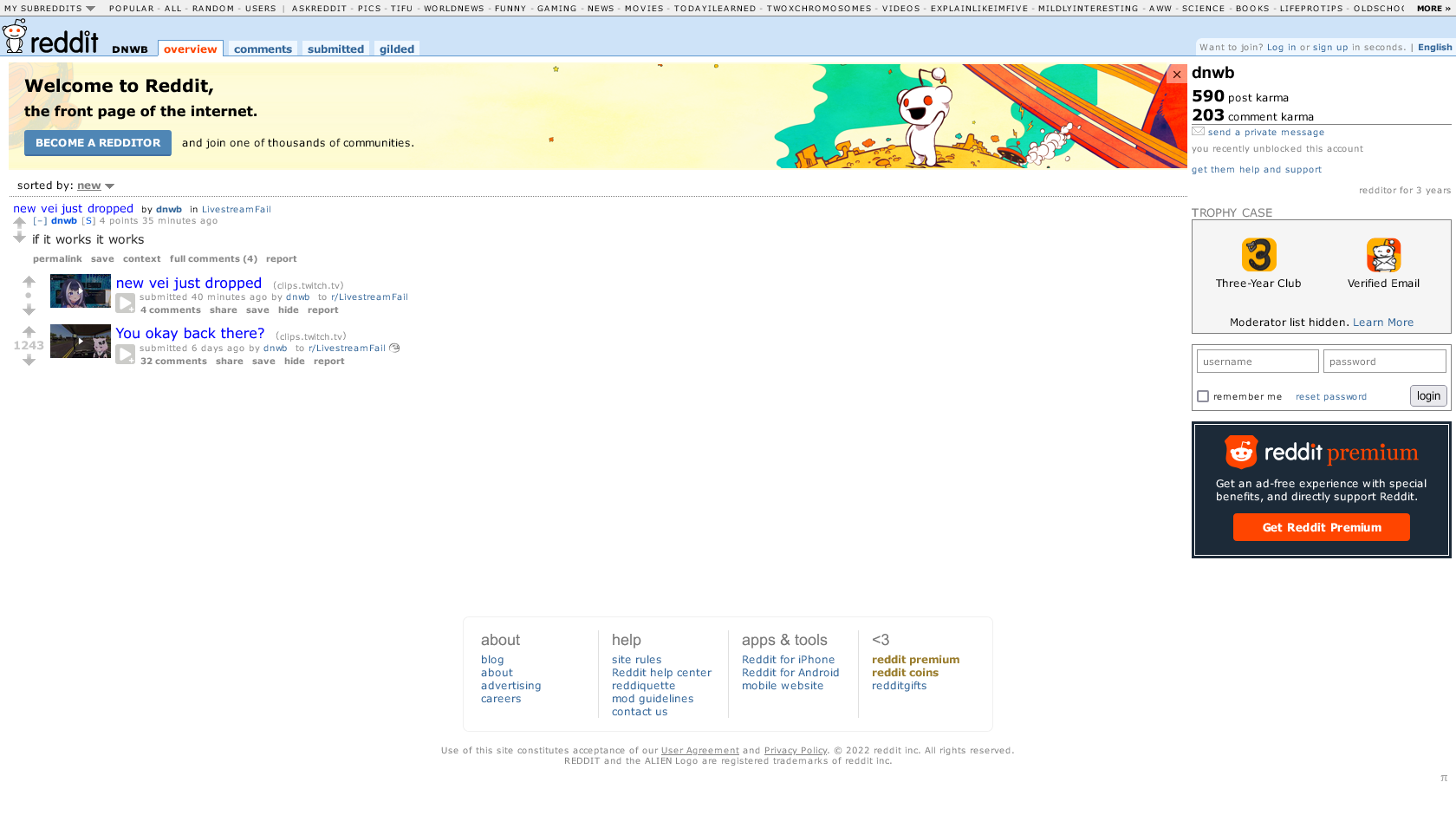Upvote the post 'You okay back there?'
Screen dimensions: 1456x828
point(29,332)
